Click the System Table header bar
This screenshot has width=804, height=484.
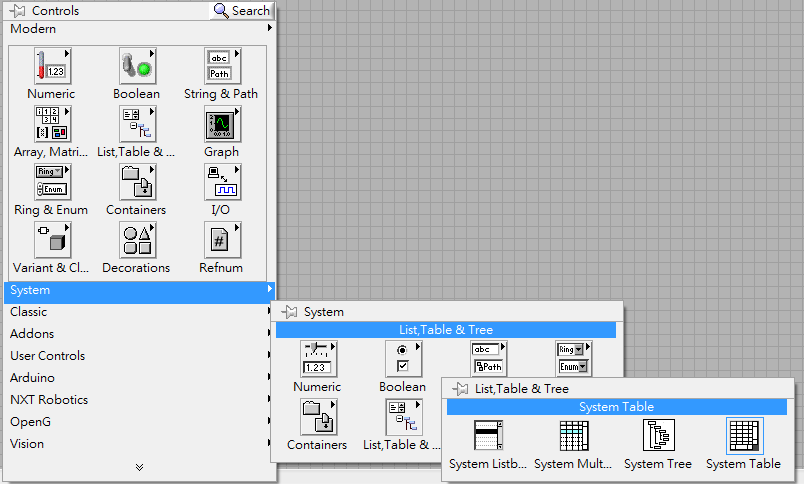coord(616,407)
